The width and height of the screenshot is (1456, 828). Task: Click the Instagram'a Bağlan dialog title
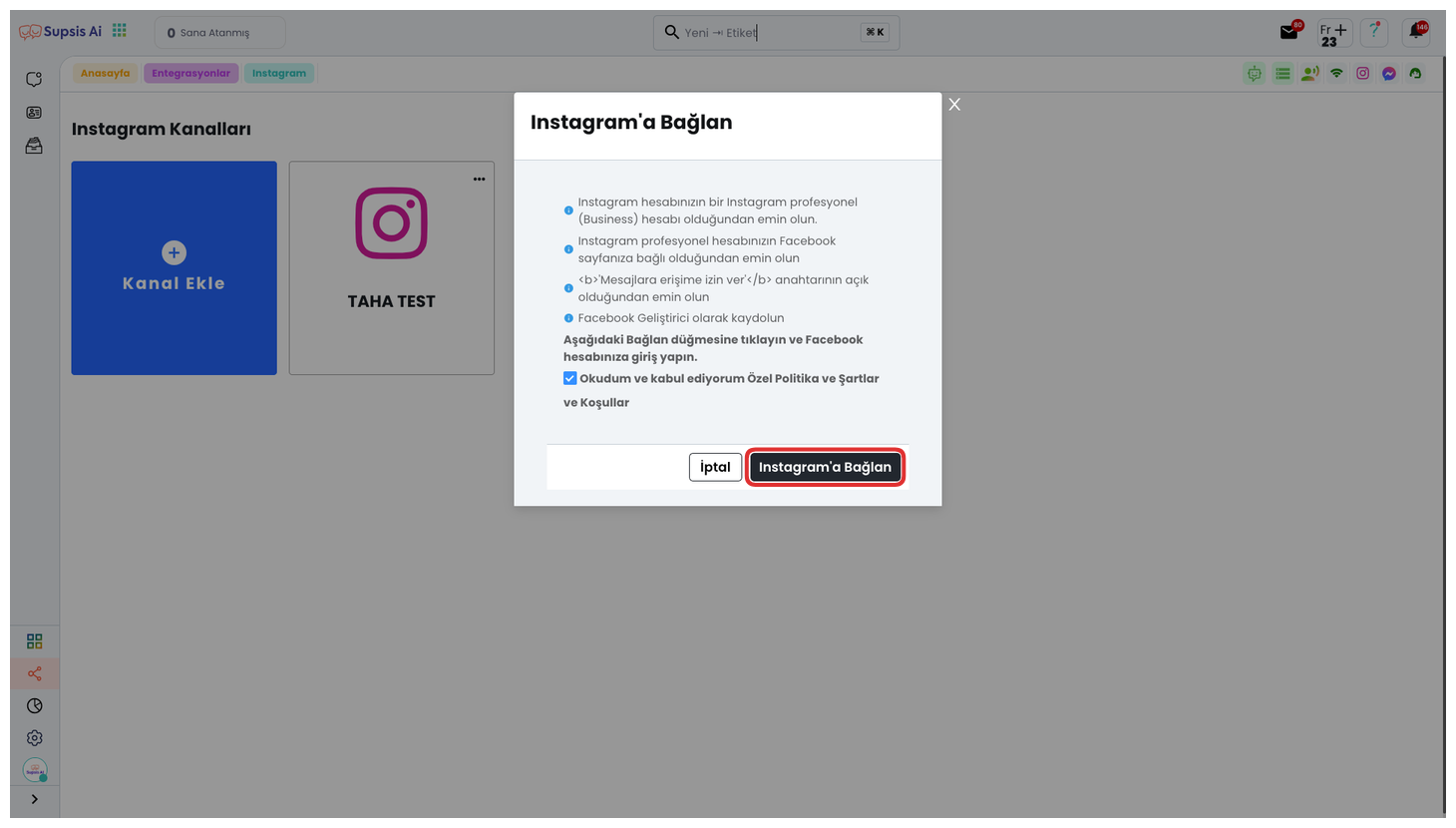631,123
